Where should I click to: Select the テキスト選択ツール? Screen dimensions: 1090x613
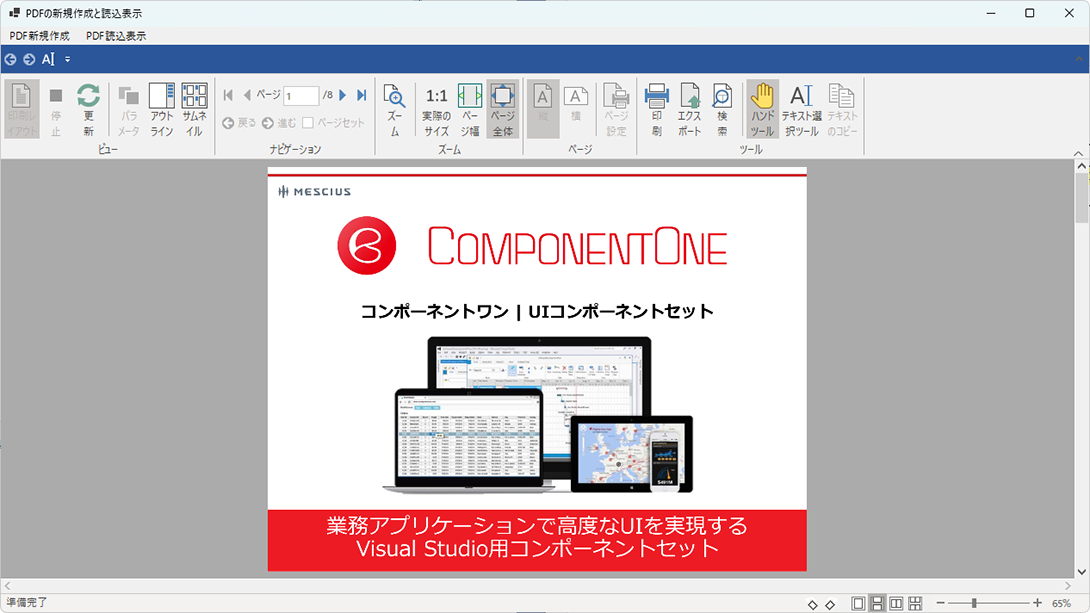[802, 109]
